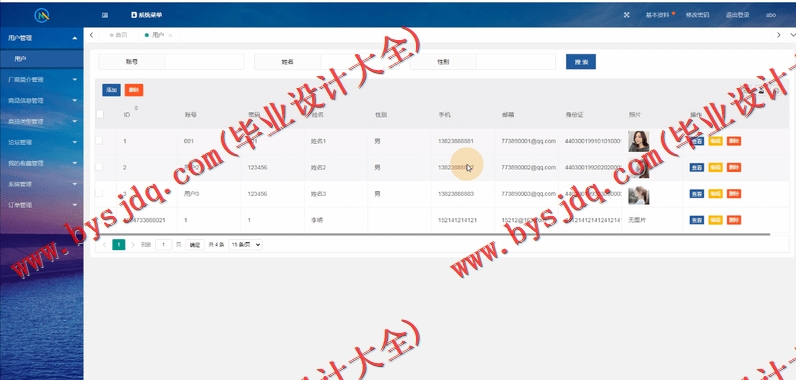Expand the 我的收藏管理 sidebar group
Viewport: 796px width, 380px height.
click(42, 163)
